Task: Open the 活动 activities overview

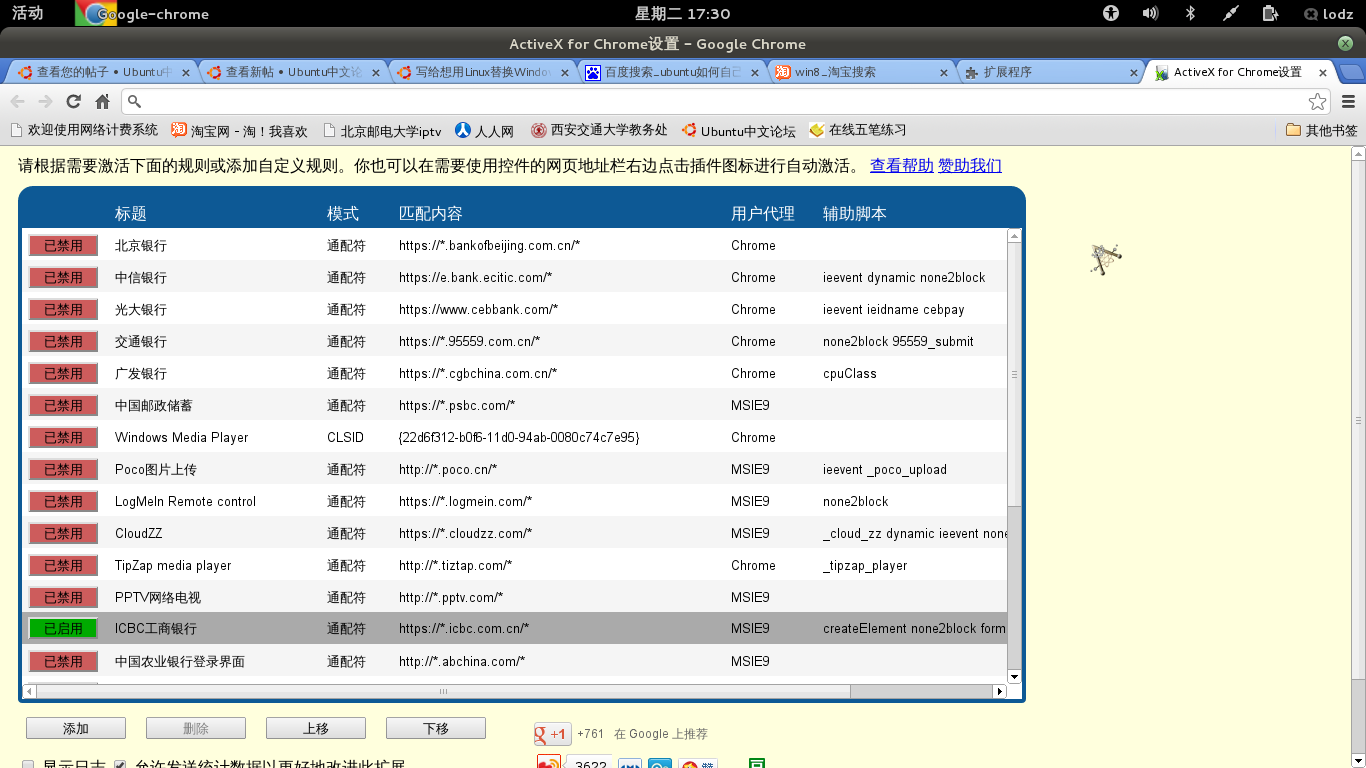Action: click(x=27, y=13)
